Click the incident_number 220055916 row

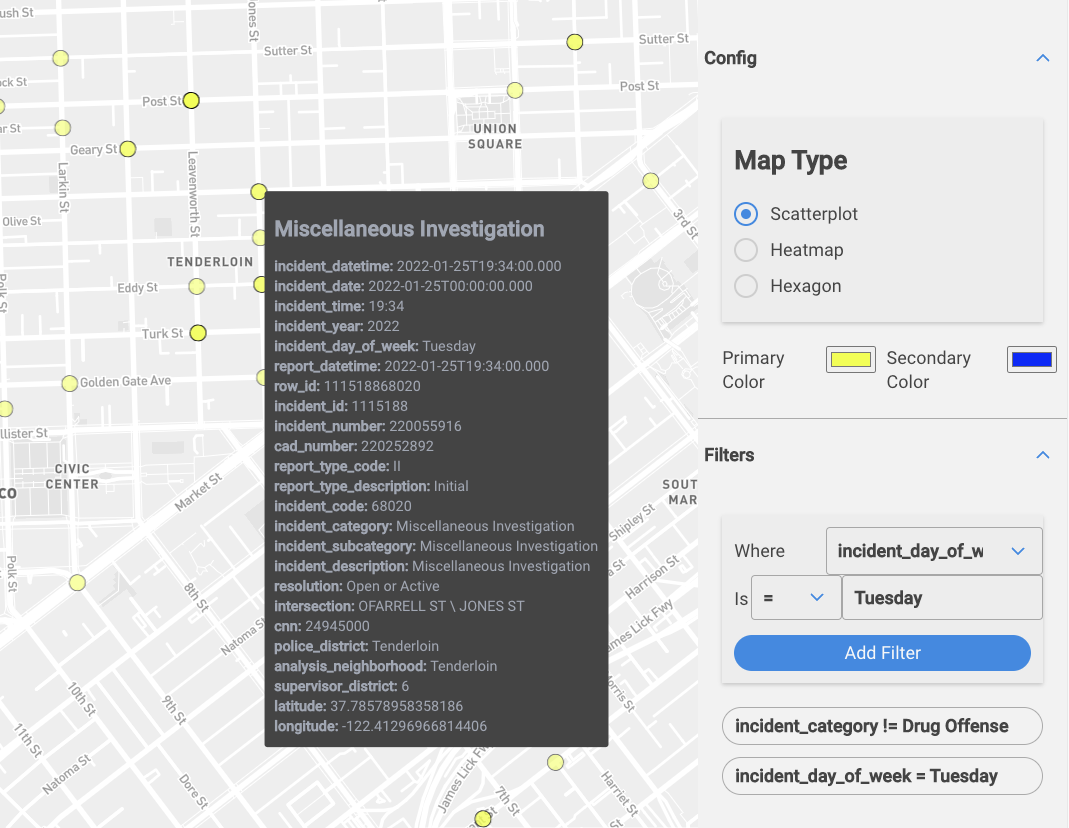[367, 426]
